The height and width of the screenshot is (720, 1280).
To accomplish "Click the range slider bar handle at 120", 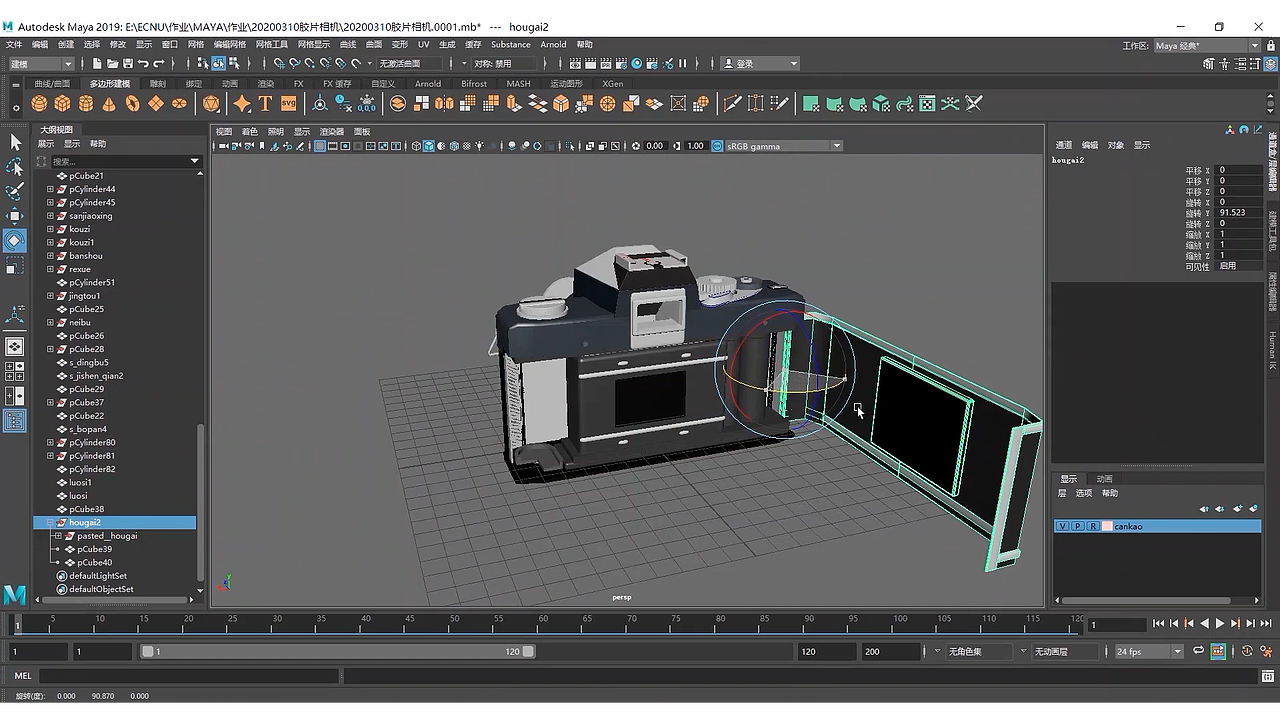I will click(x=528, y=651).
